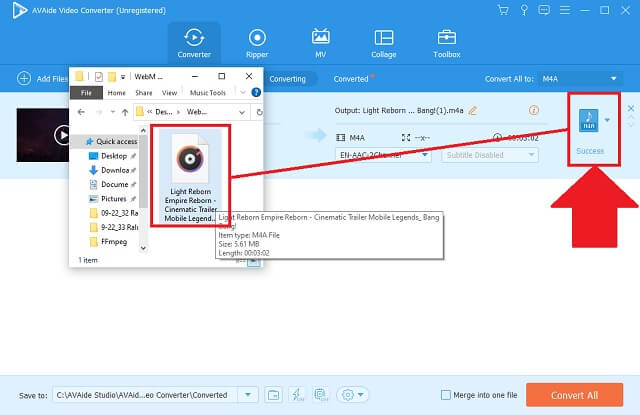Open the shopping cart icon

[503, 10]
